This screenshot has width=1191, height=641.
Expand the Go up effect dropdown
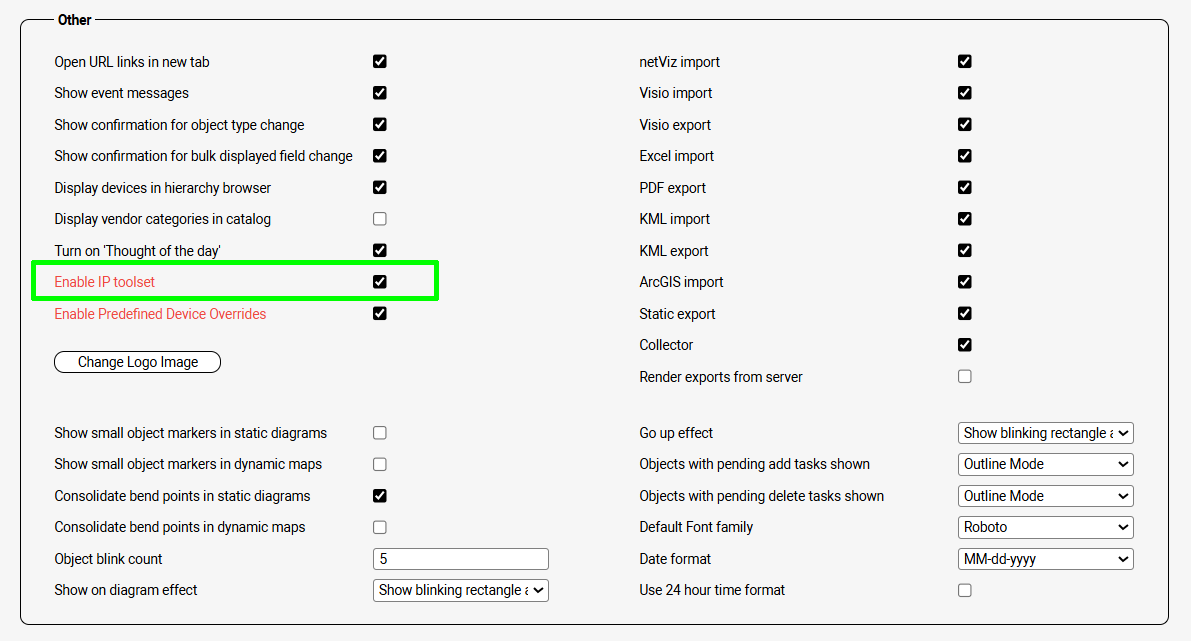tap(1045, 433)
